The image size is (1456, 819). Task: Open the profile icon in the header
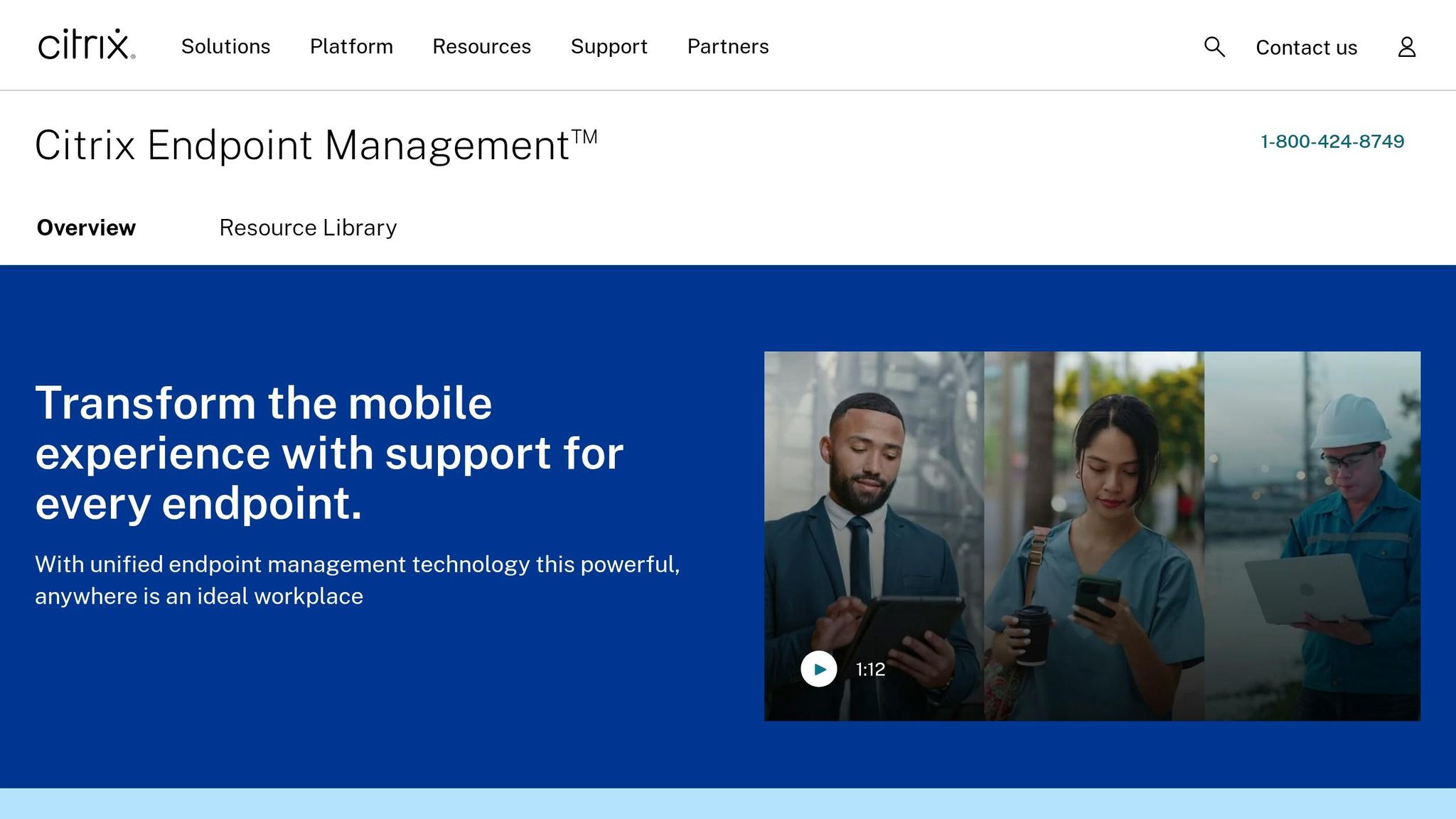(x=1406, y=47)
